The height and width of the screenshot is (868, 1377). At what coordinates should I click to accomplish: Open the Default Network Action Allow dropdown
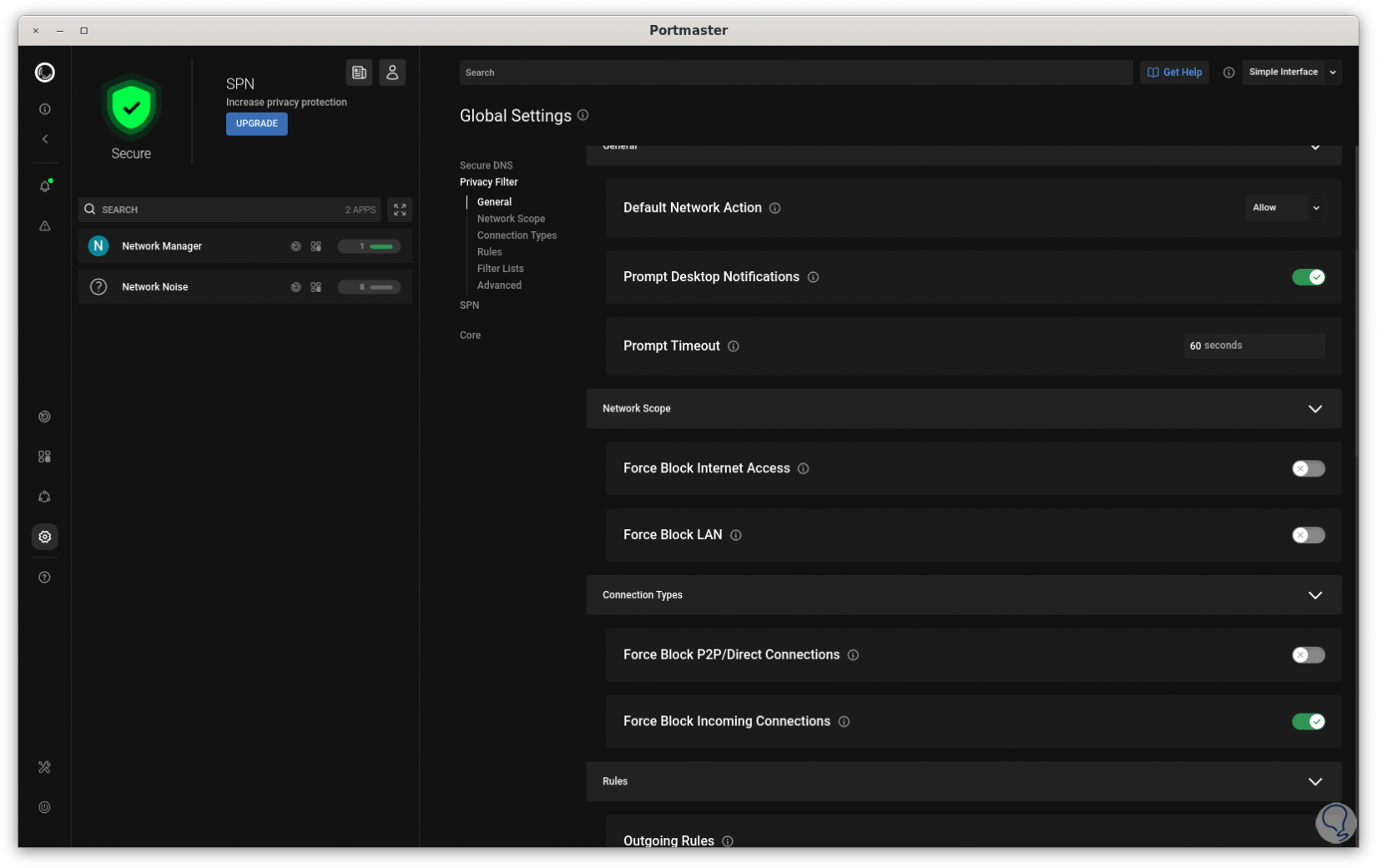[1285, 208]
